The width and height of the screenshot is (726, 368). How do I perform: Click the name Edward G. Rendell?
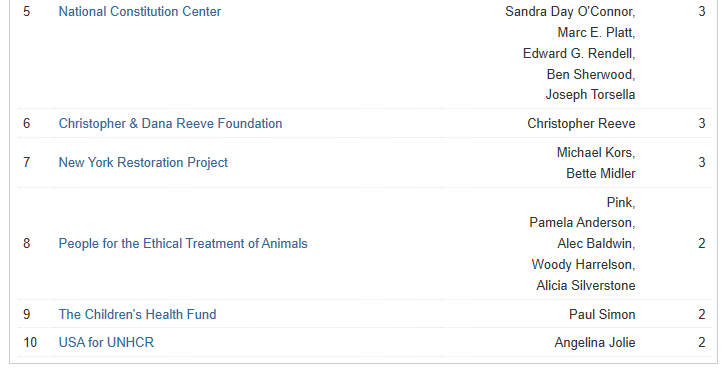tap(578, 54)
